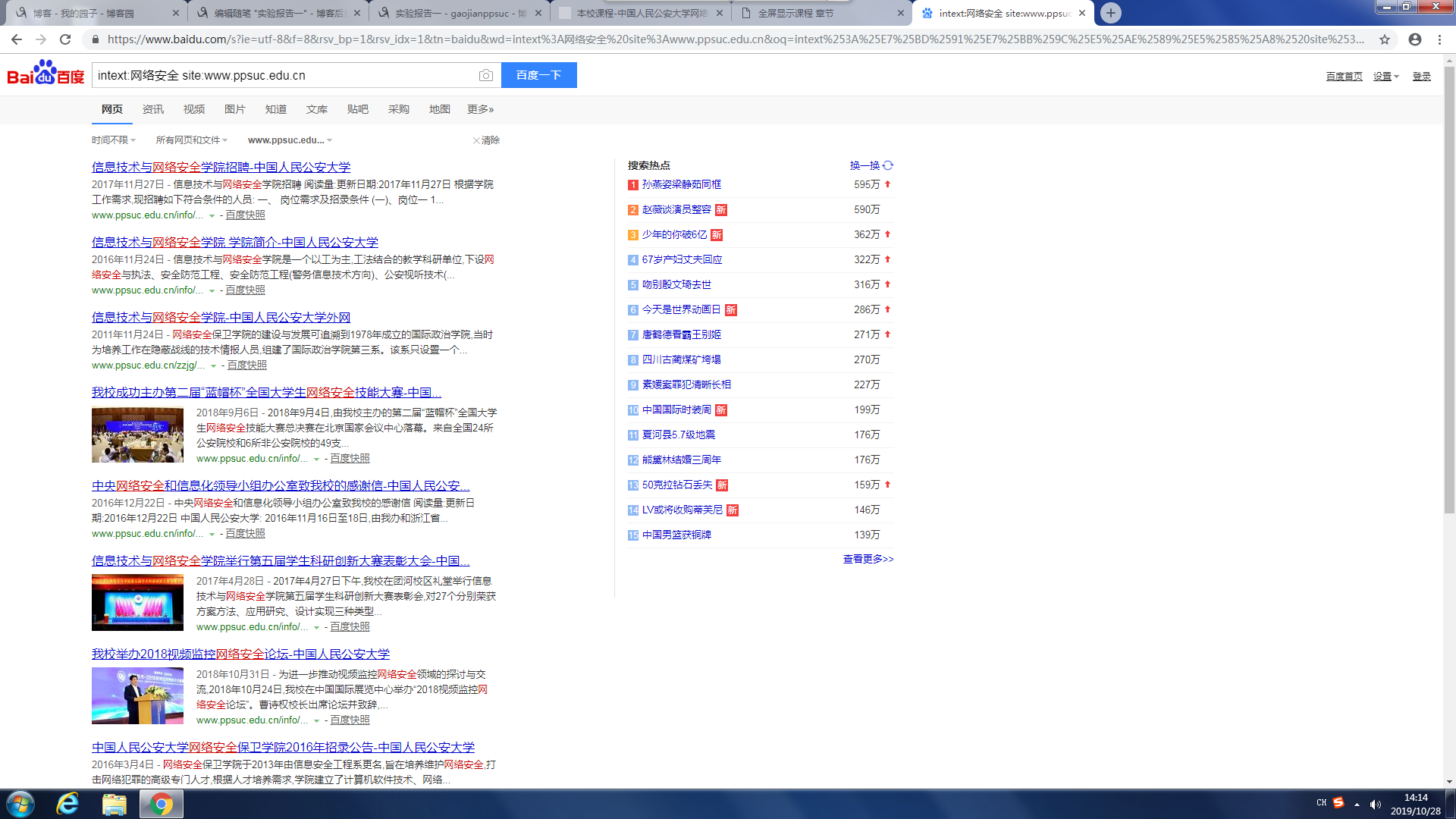Click the Baidu logo
Viewport: 1456px width, 819px height.
(x=45, y=74)
